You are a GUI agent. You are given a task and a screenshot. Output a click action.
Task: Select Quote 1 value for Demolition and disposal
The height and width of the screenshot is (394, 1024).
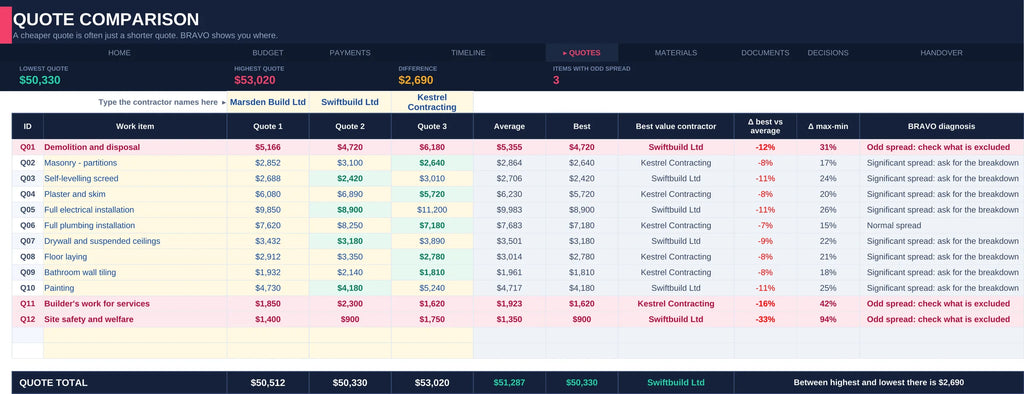click(x=268, y=147)
